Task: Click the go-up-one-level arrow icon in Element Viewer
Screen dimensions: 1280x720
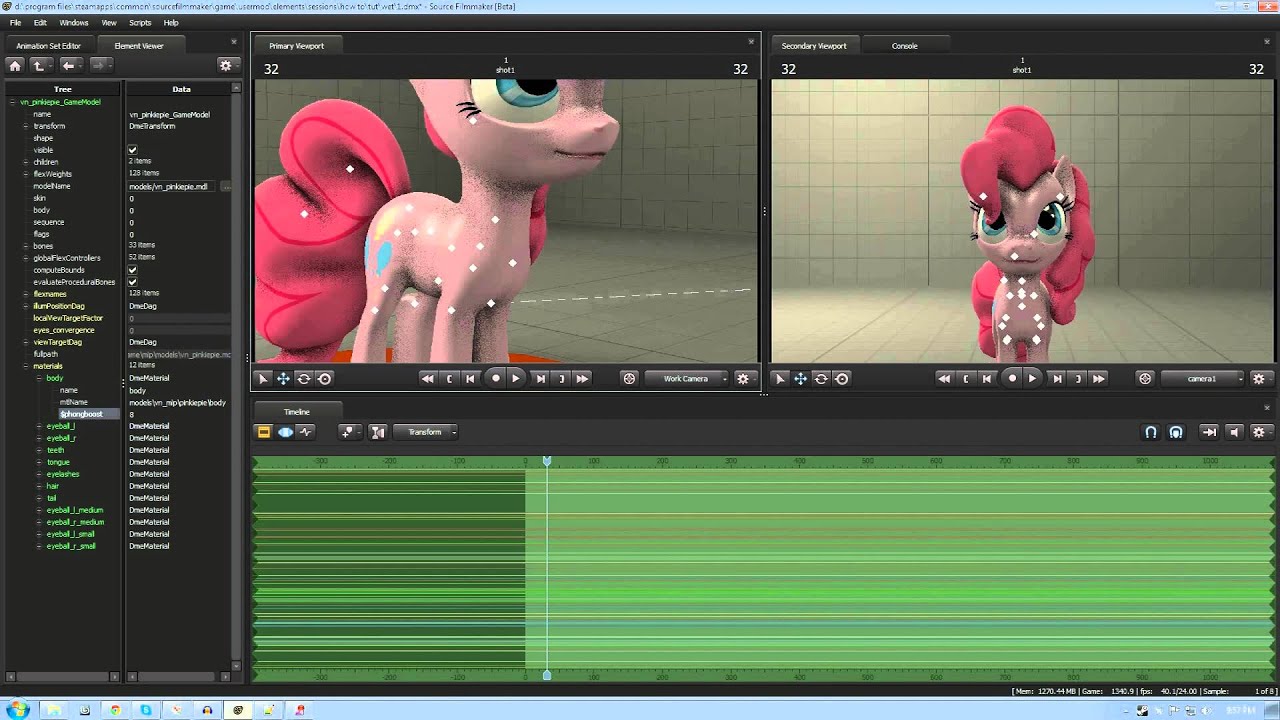Action: coord(39,65)
